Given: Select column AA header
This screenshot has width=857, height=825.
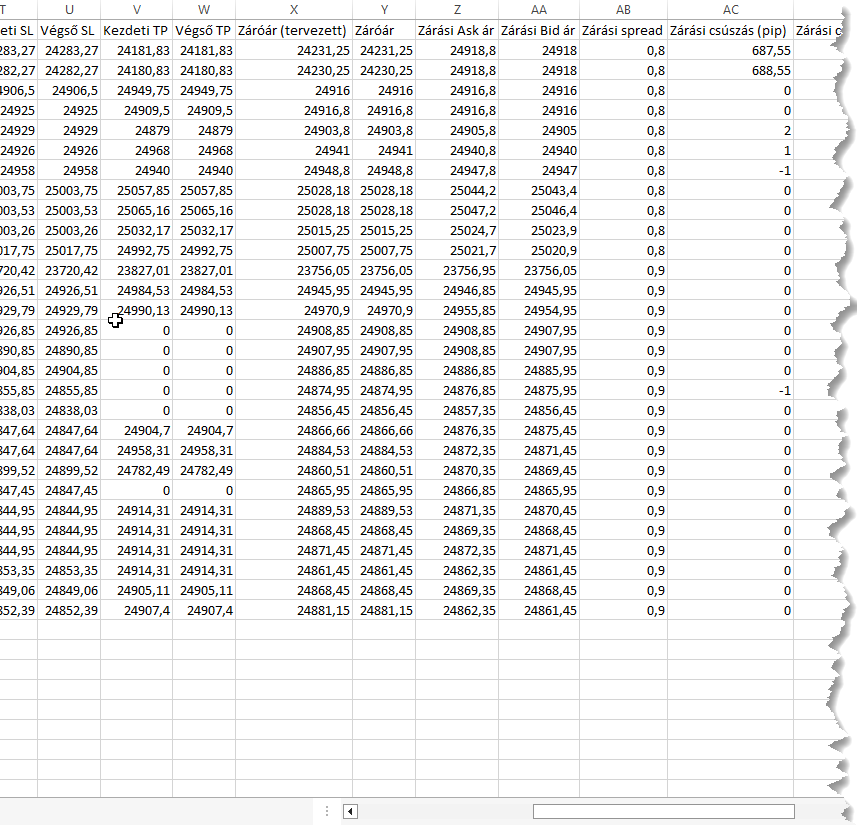Looking at the screenshot, I should pyautogui.click(x=539, y=9).
